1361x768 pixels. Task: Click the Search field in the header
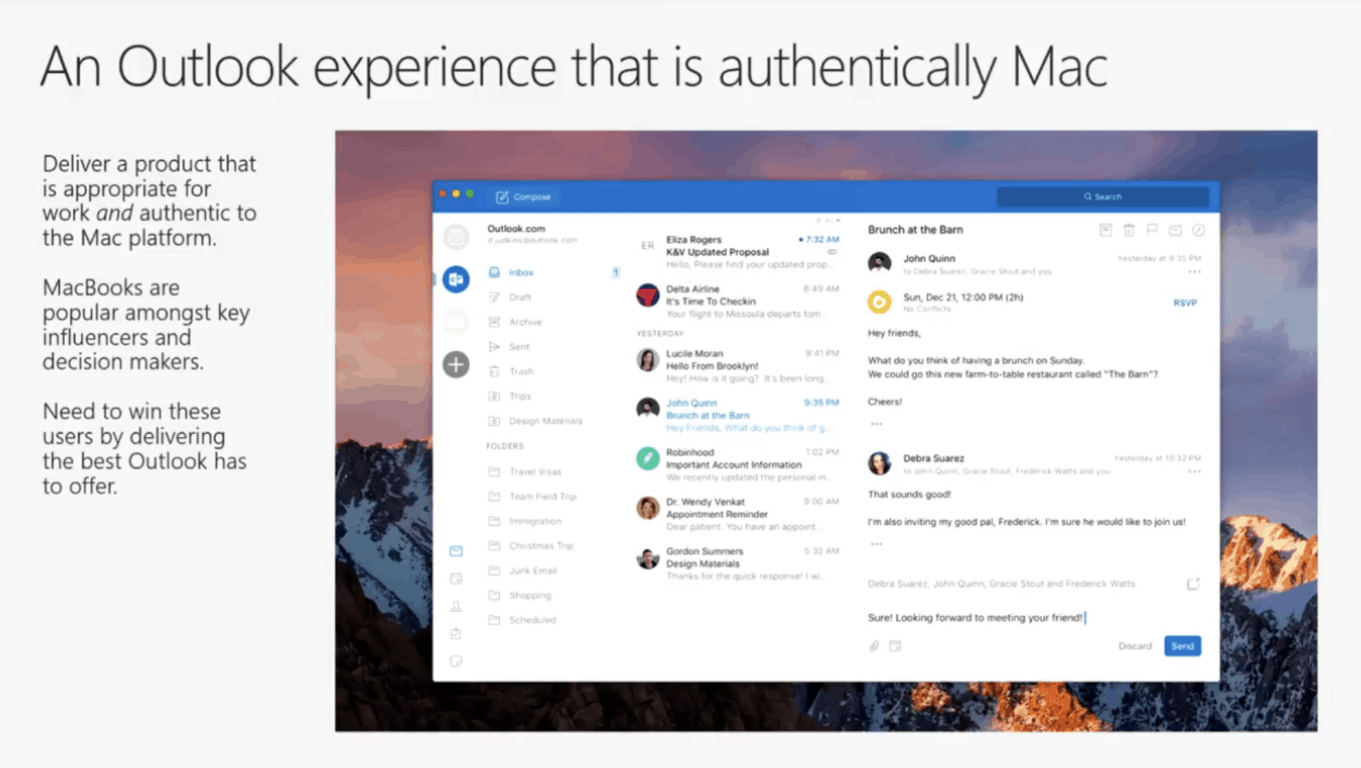coord(1102,197)
